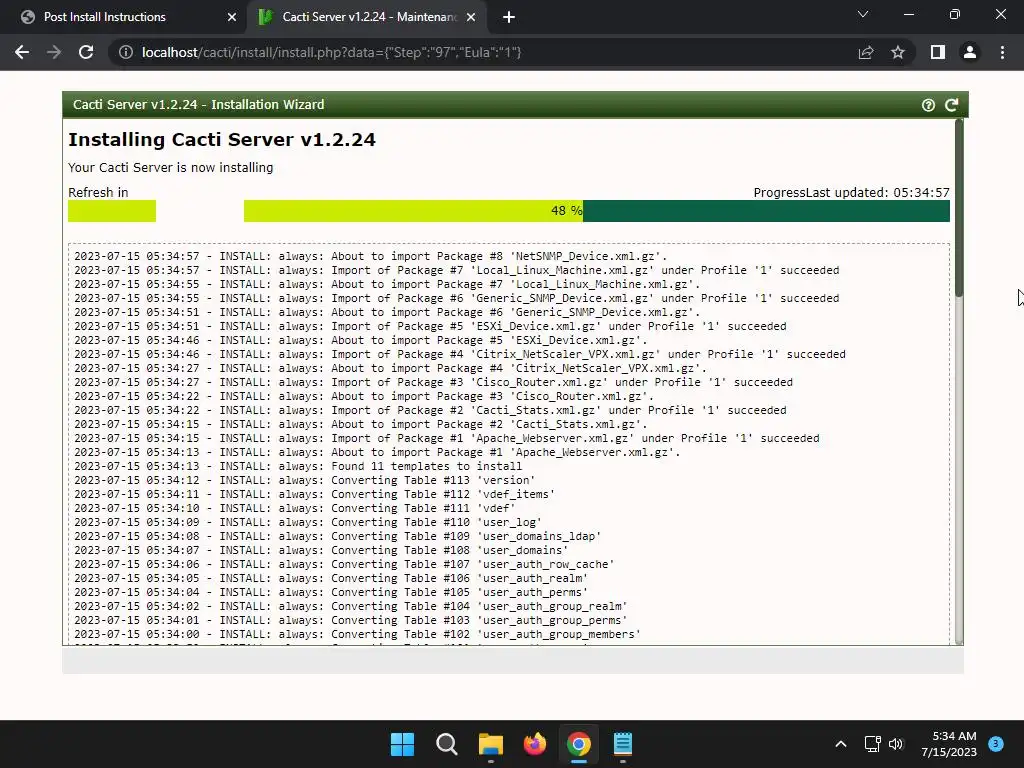Screen dimensions: 1024x768
Task: Click 'ProgressLast updated: 05:34:57' text
Action: [852, 193]
